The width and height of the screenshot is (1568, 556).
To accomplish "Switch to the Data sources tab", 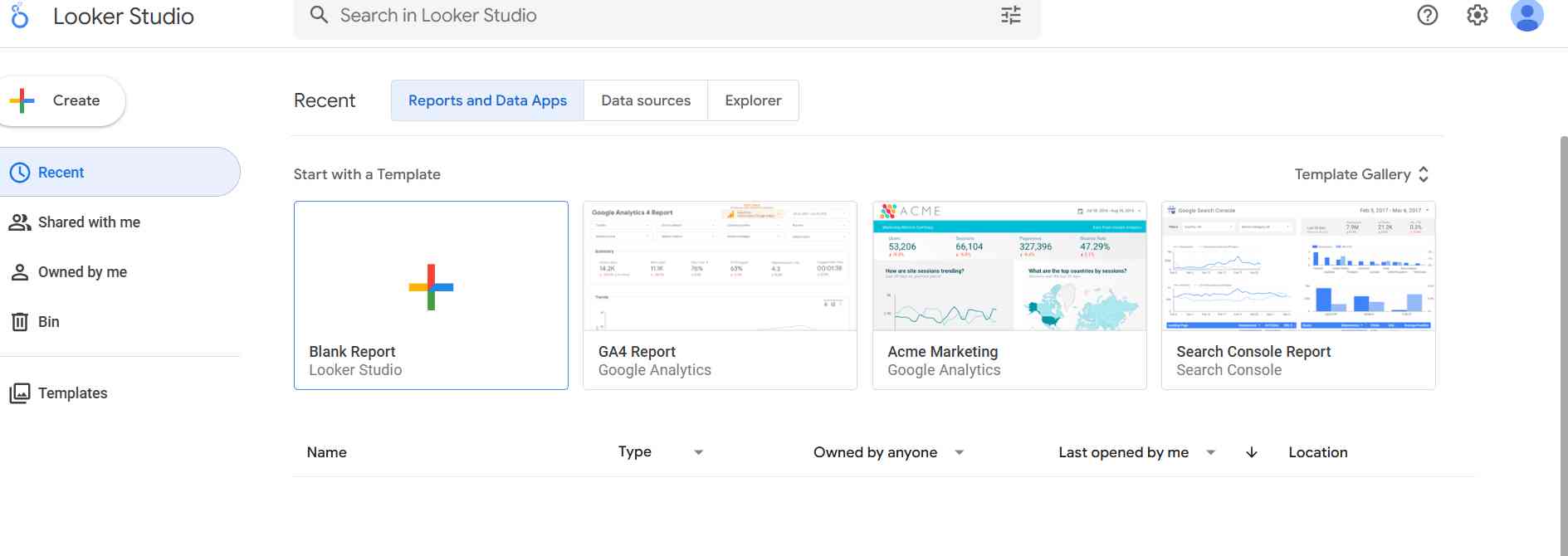I will click(646, 100).
